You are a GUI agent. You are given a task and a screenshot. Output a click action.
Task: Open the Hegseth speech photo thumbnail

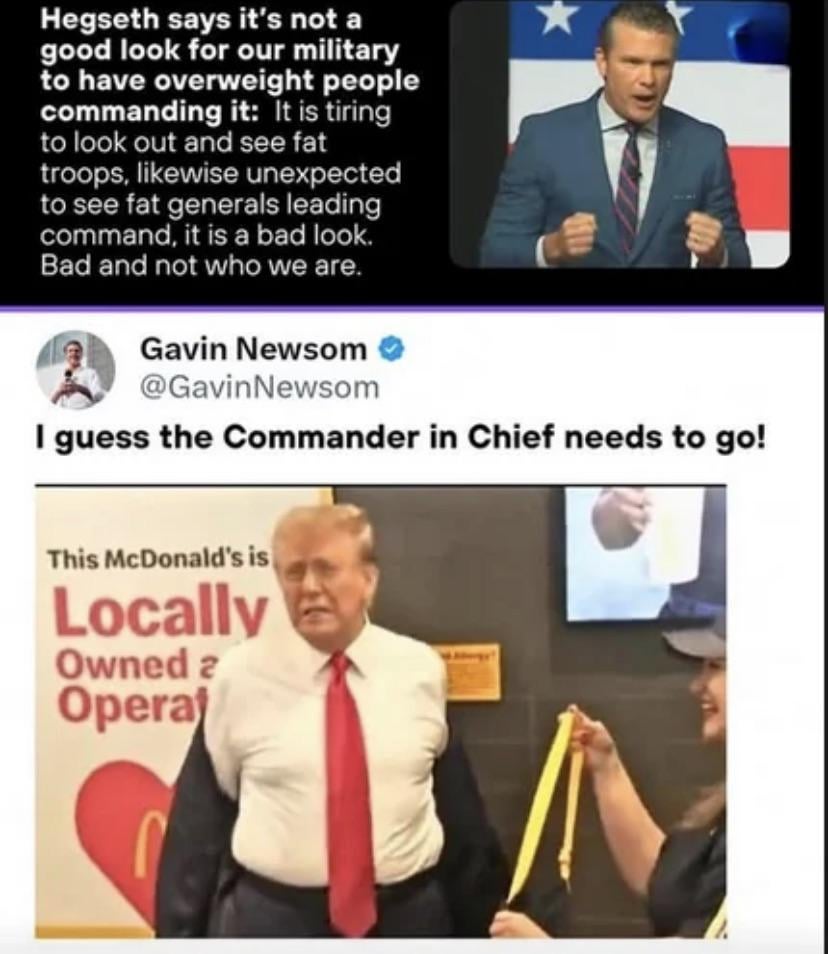(619, 134)
